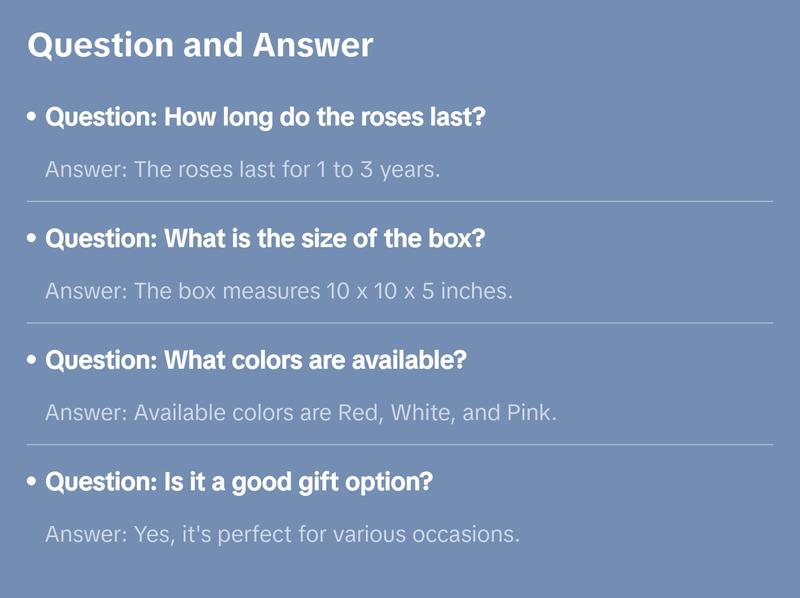Expand the question about good gift option
The image size is (800, 598).
[x=239, y=482]
